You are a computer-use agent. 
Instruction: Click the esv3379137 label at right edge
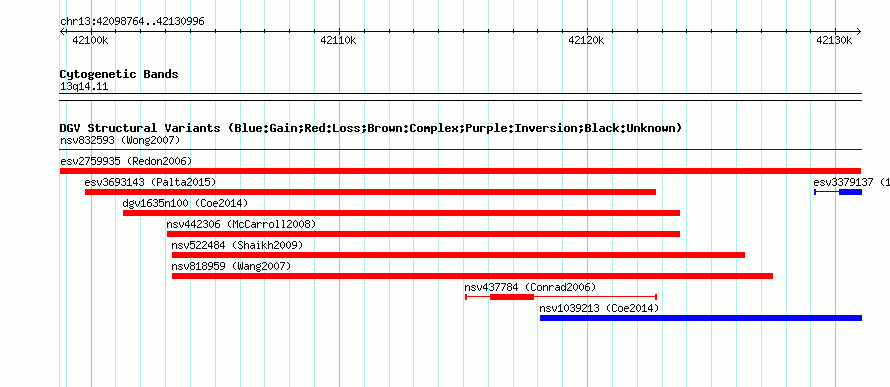click(x=851, y=182)
